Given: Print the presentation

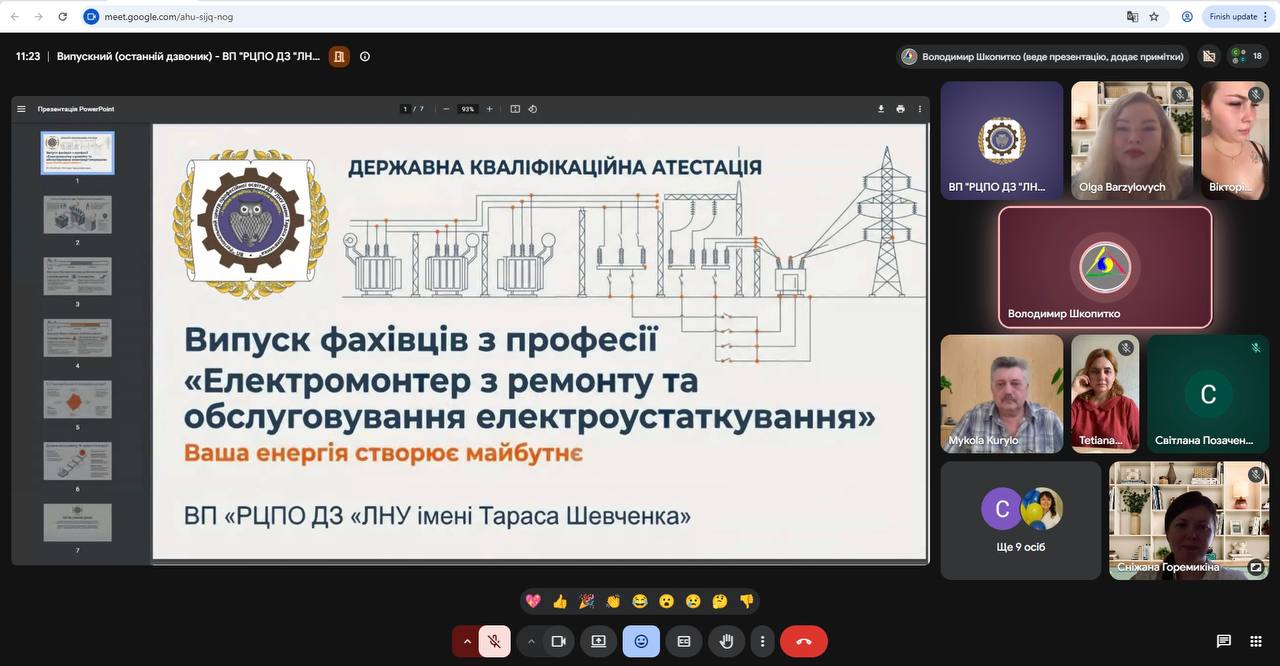Looking at the screenshot, I should pos(900,109).
